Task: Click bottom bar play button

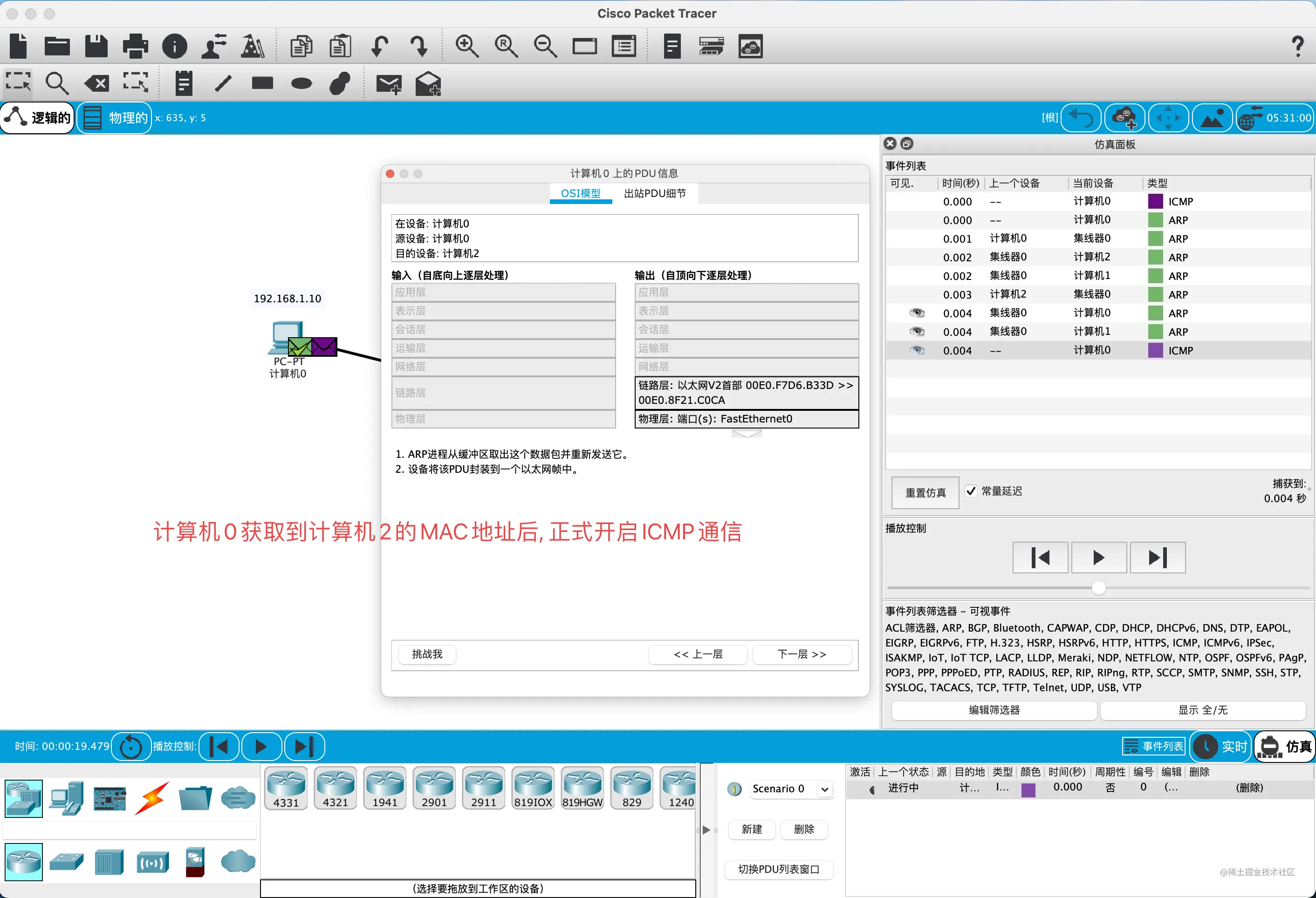Action: [261, 747]
